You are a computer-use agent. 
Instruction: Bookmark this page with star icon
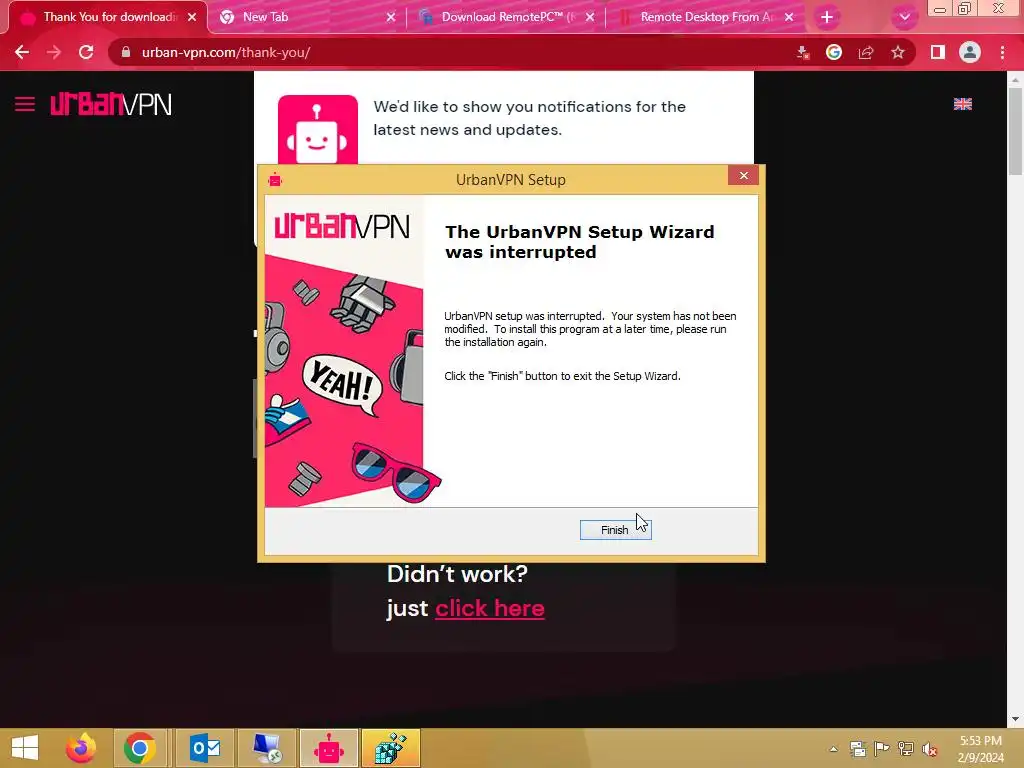tap(898, 52)
